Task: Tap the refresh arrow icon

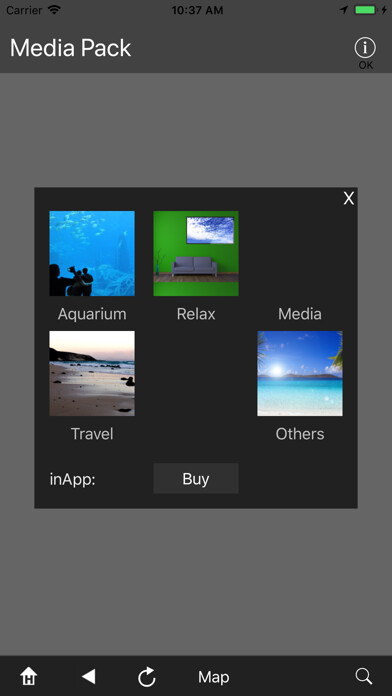Action: (x=147, y=677)
